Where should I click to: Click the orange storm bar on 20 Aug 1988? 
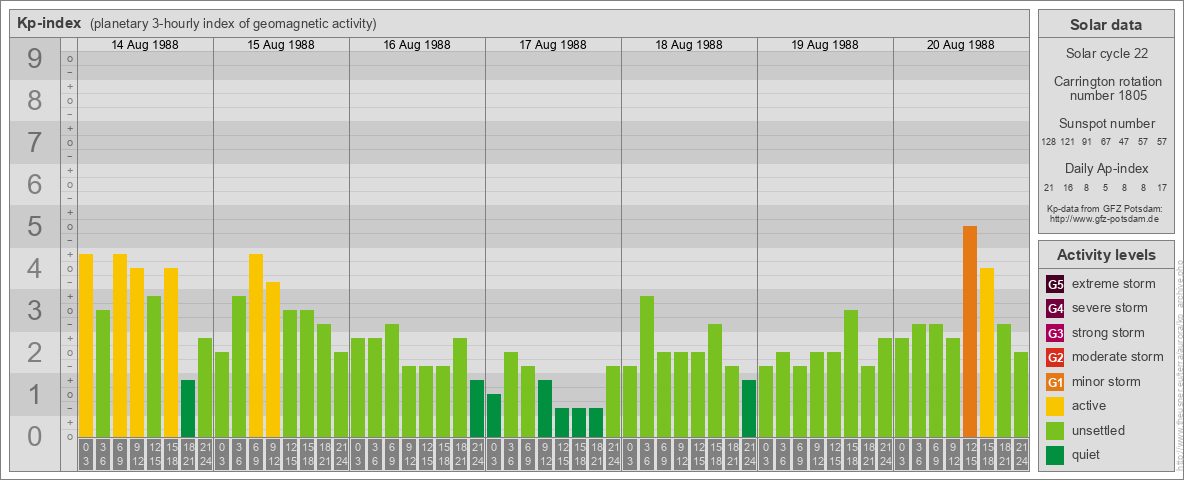[x=970, y=331]
